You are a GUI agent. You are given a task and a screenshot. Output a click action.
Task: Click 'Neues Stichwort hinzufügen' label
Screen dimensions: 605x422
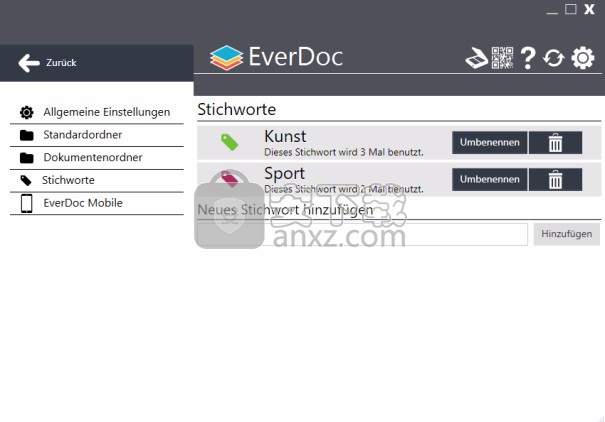point(285,210)
